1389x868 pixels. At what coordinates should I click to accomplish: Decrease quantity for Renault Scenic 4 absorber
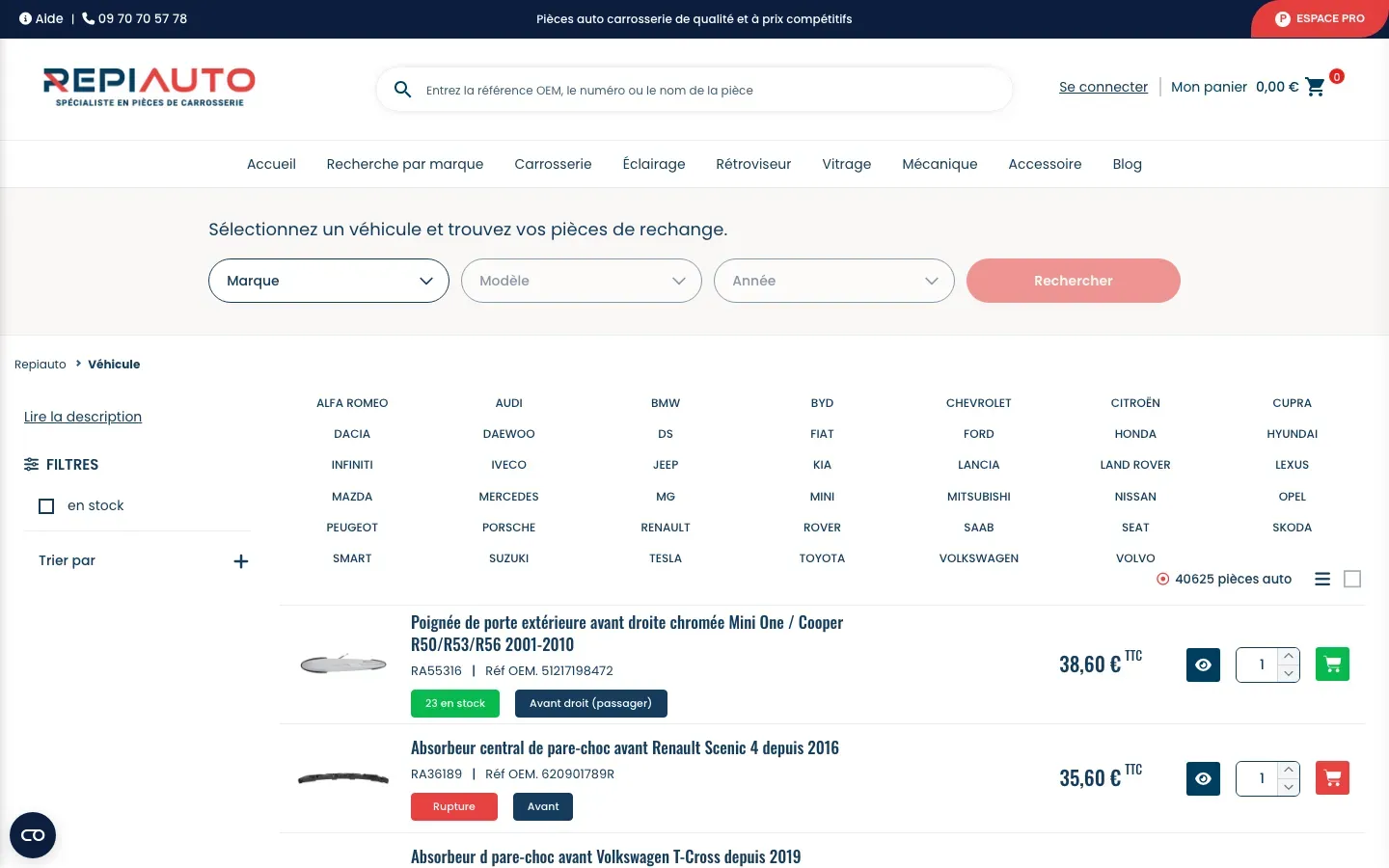[x=1289, y=787]
